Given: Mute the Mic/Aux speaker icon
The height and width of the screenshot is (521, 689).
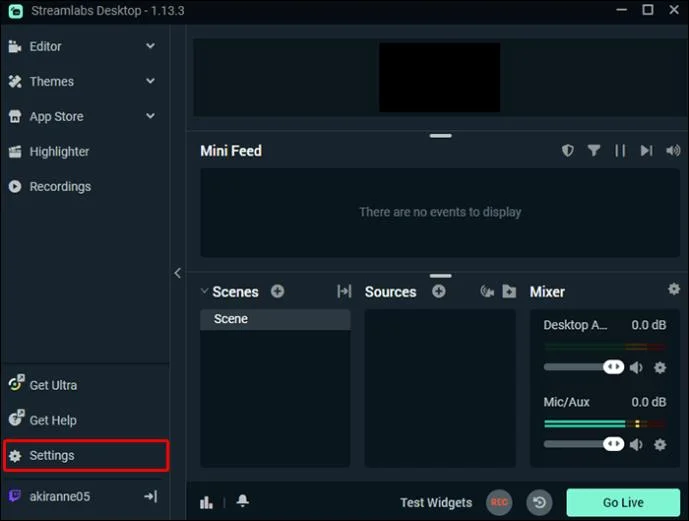Looking at the screenshot, I should click(x=636, y=445).
